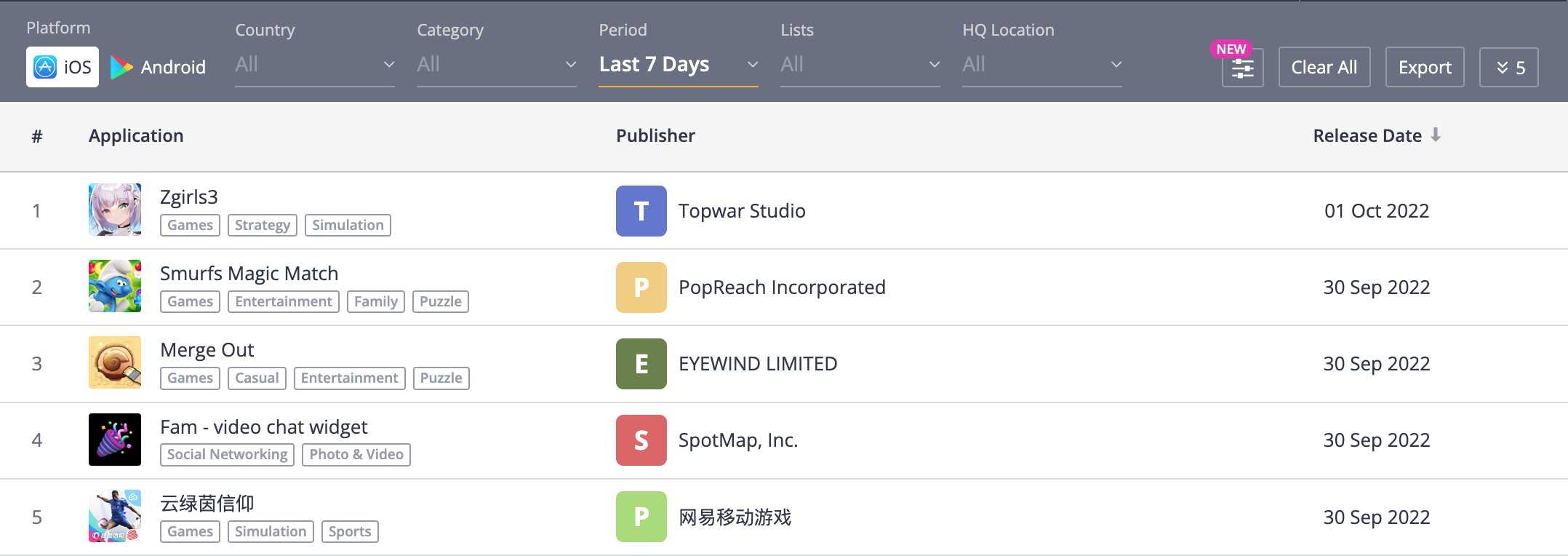Image resolution: width=1568 pixels, height=556 pixels.
Task: Click Entertainment tag under Smurfs Magic Match
Action: pyautogui.click(x=284, y=301)
